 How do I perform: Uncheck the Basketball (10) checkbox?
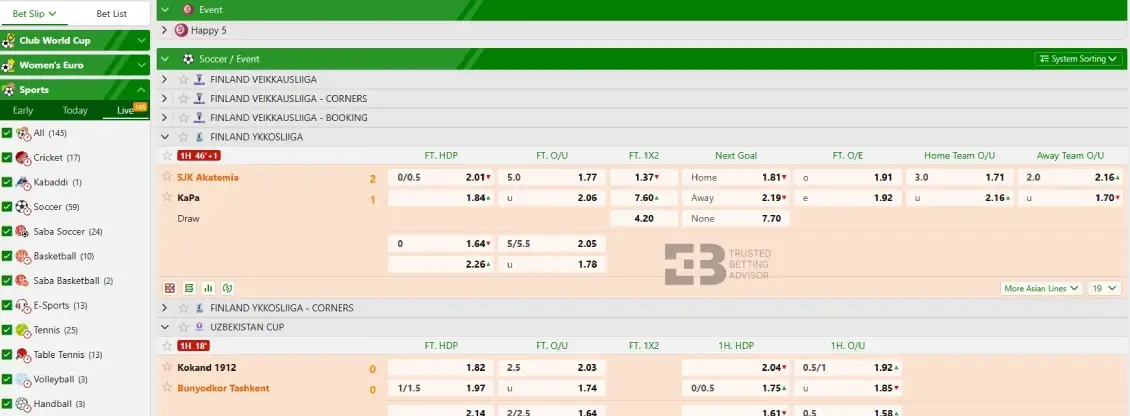[x=7, y=256]
